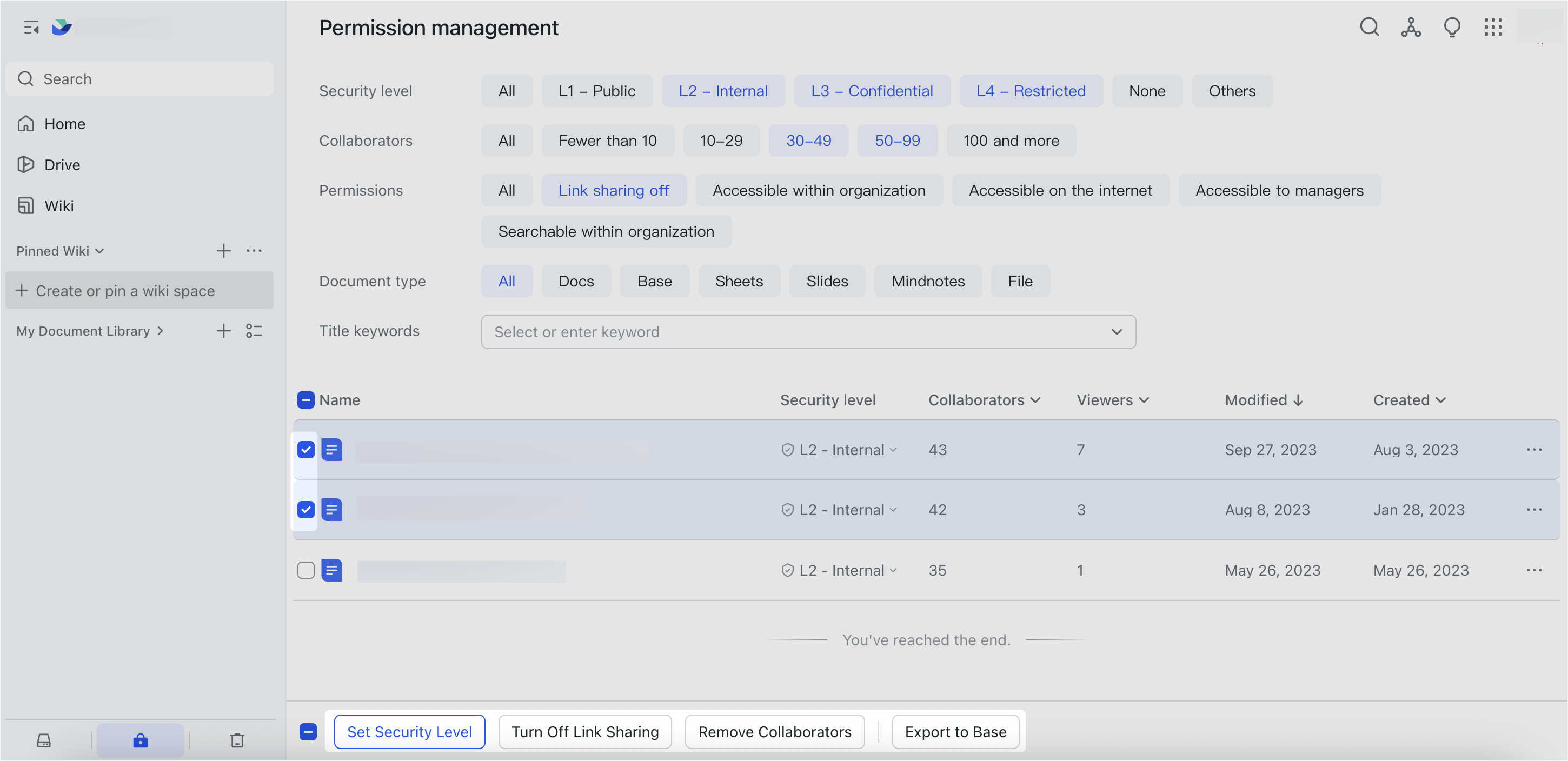This screenshot has width=1568, height=761.
Task: Select Accessible to managers filter
Action: (1279, 190)
